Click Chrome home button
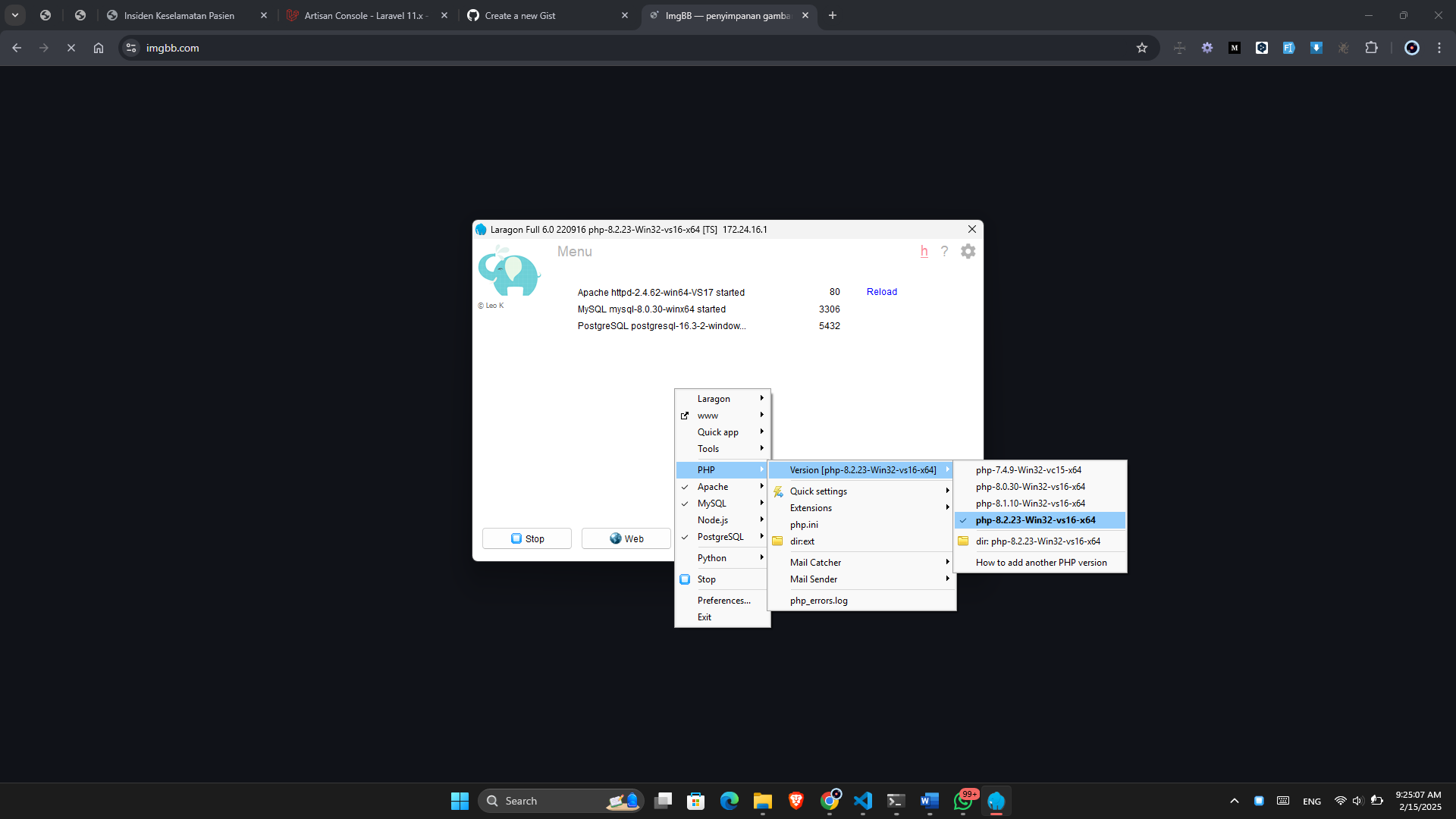This screenshot has height=819, width=1456. [x=99, y=48]
